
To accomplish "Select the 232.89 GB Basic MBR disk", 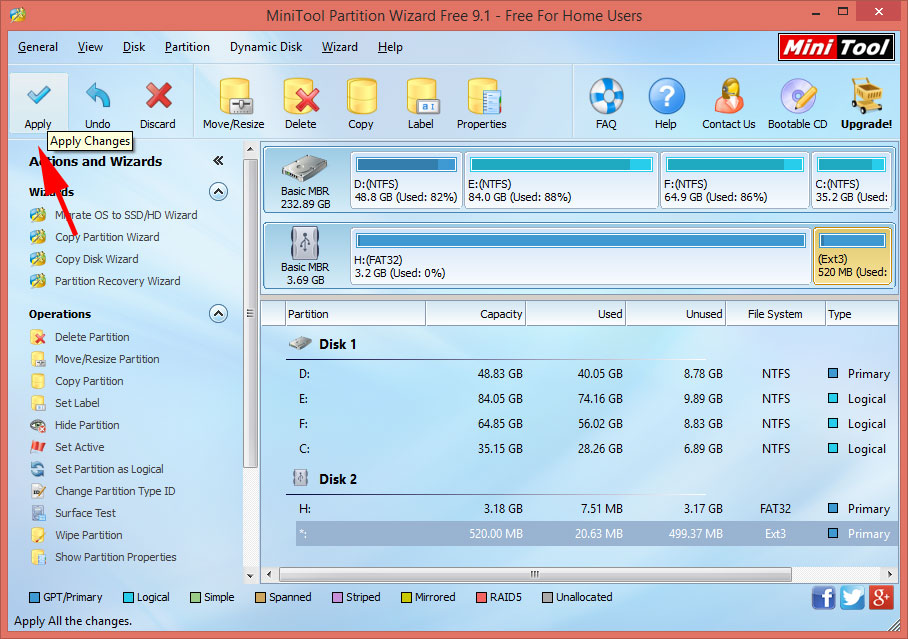I will click(x=305, y=180).
